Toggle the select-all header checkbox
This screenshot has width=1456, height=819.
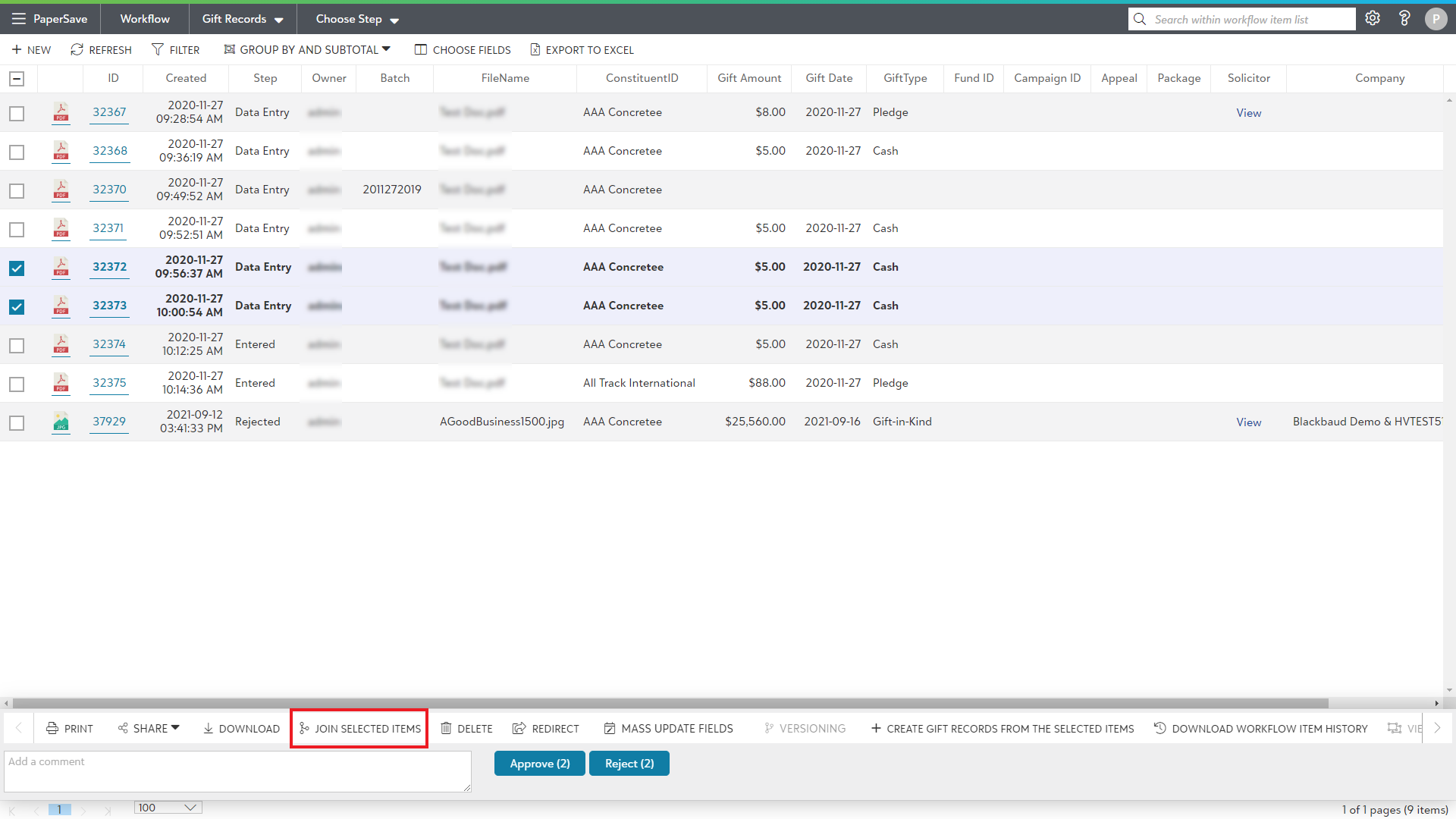(17, 79)
